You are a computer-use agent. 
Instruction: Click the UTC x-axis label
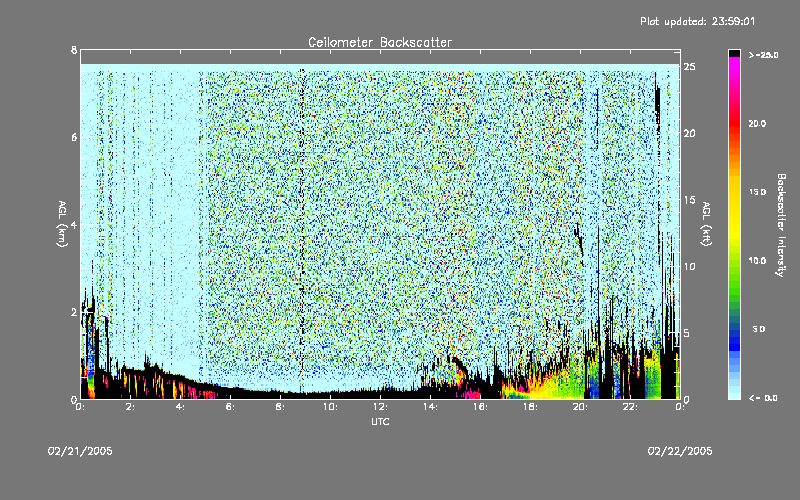pos(380,421)
